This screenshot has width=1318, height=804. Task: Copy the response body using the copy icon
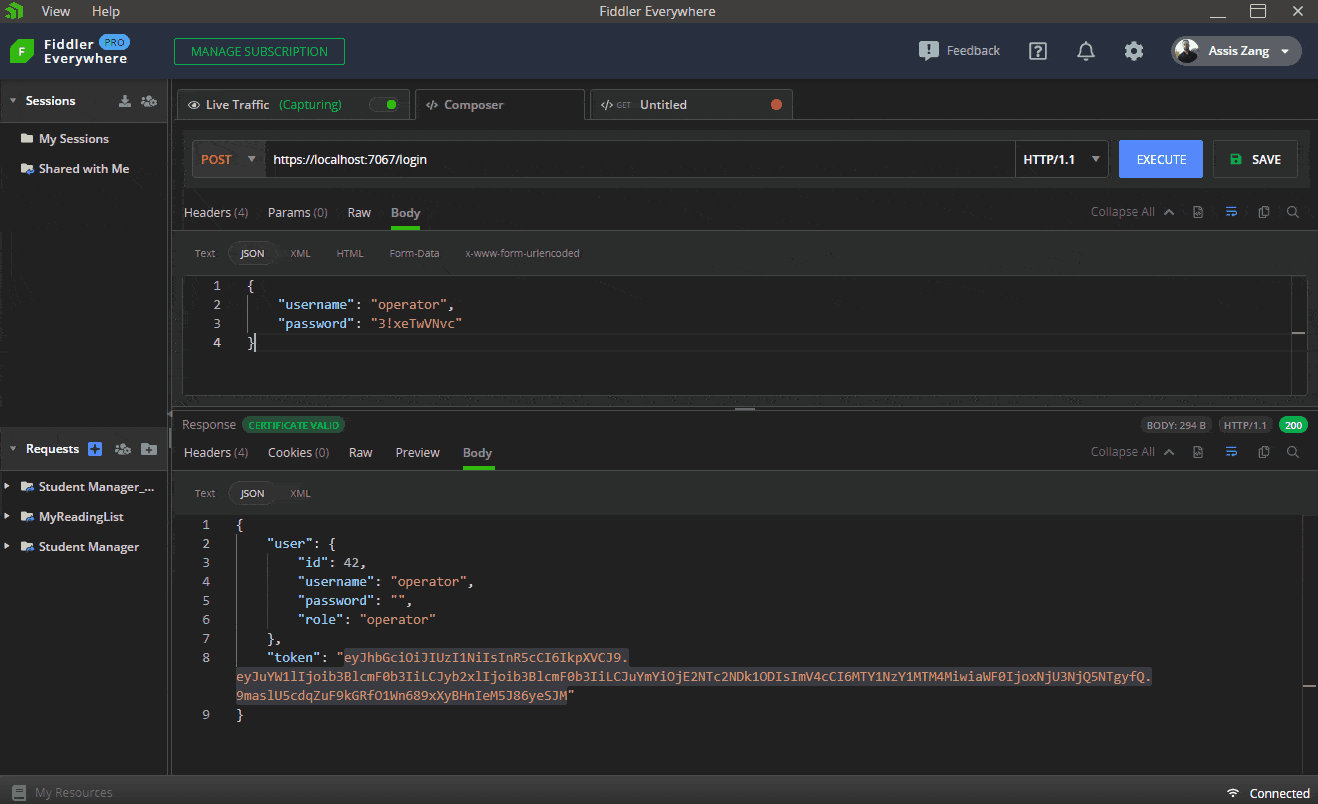tap(1263, 452)
